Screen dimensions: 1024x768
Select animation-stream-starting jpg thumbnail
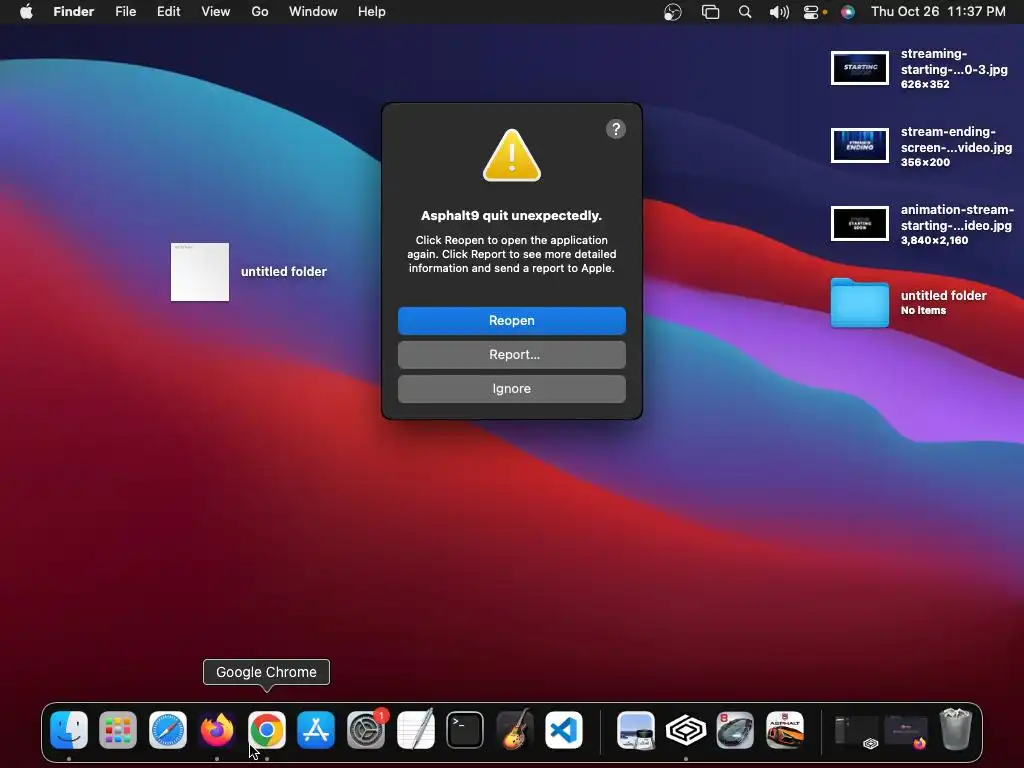(859, 223)
